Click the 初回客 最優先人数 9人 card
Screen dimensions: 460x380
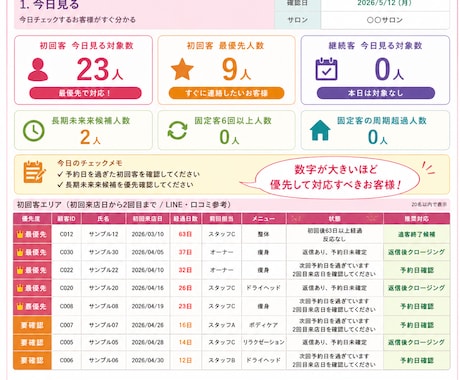tap(226, 70)
